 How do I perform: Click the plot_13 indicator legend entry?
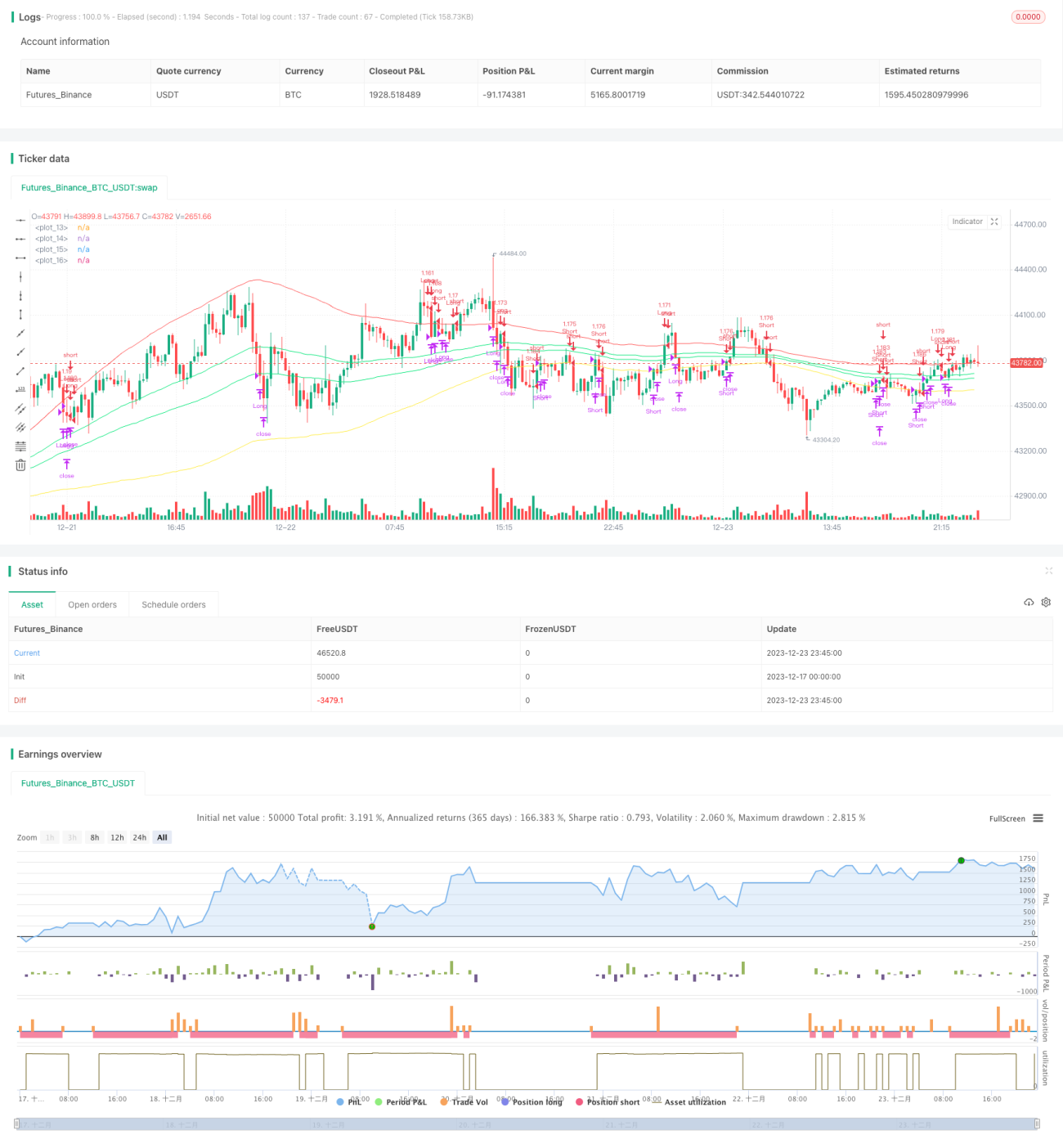tap(62, 227)
